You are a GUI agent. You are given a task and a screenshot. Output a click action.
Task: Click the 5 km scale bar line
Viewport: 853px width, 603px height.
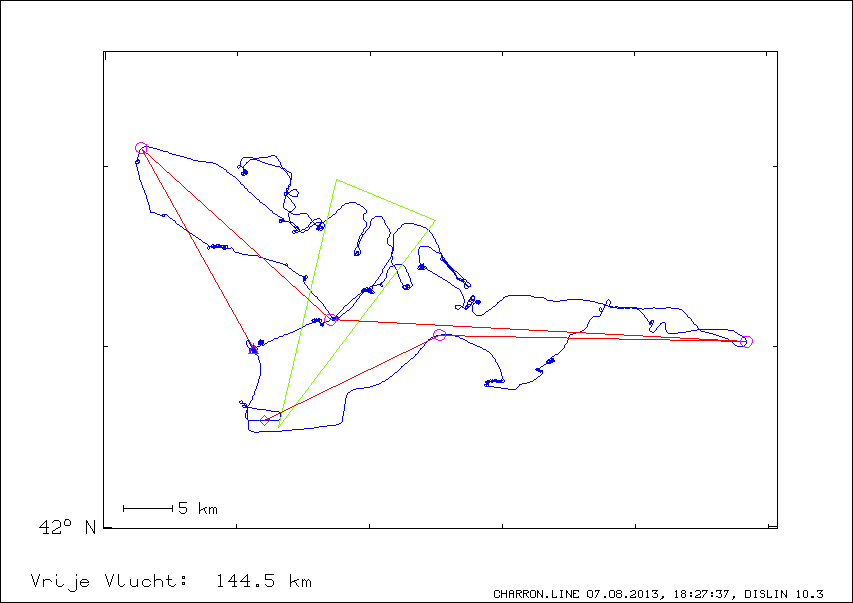click(148, 508)
